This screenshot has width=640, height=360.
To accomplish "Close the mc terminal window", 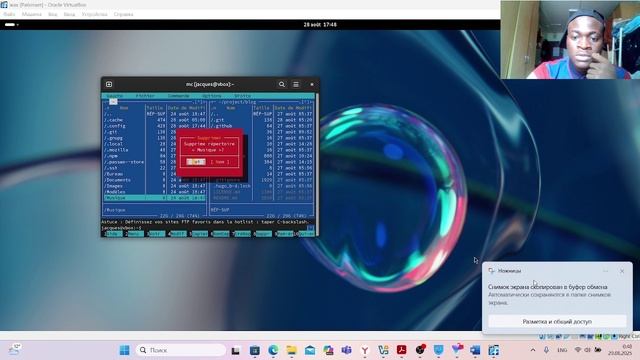I will click(x=312, y=84).
